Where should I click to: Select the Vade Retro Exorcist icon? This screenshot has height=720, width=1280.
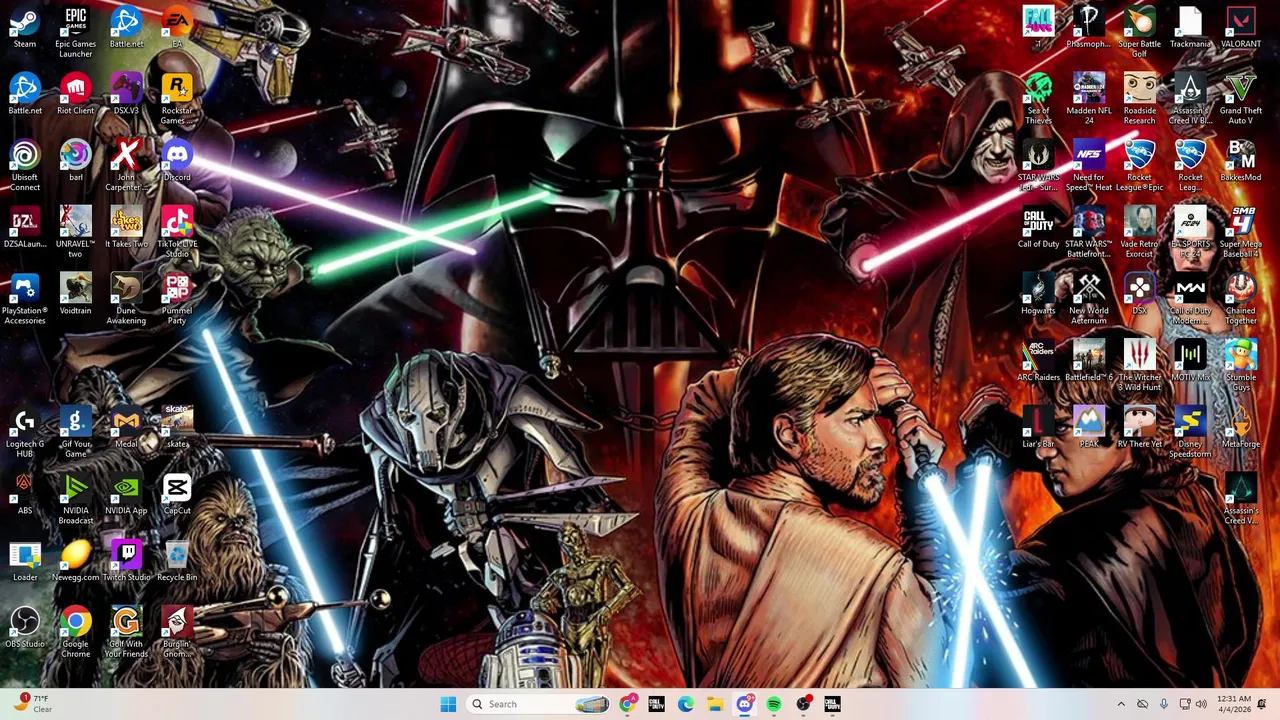(1139, 232)
